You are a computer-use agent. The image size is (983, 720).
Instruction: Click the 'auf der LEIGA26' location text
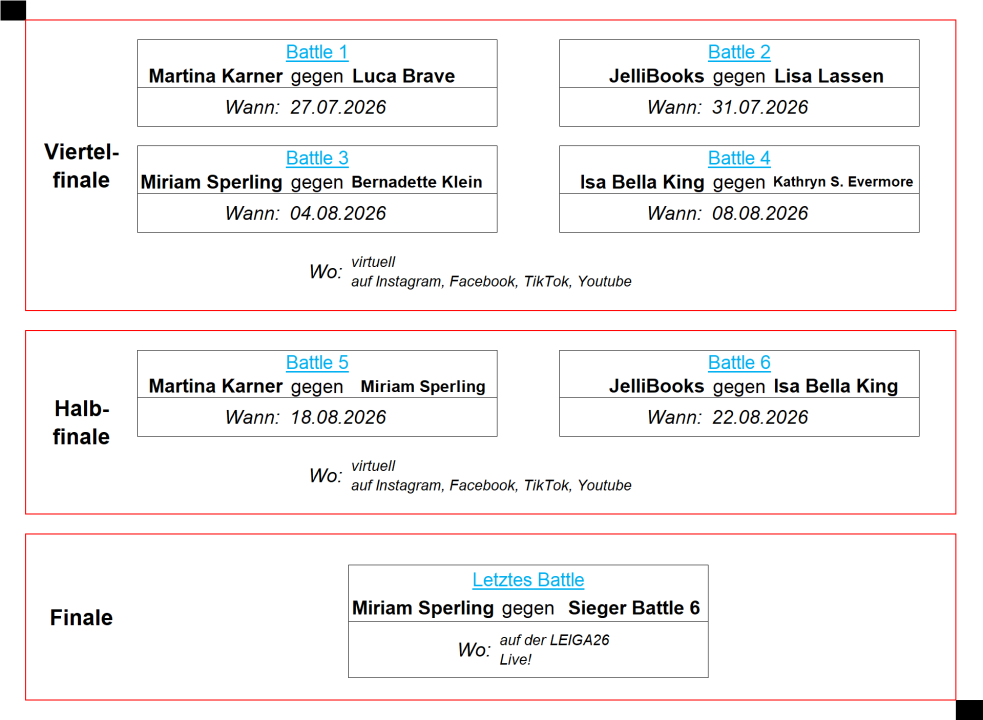pos(555,640)
